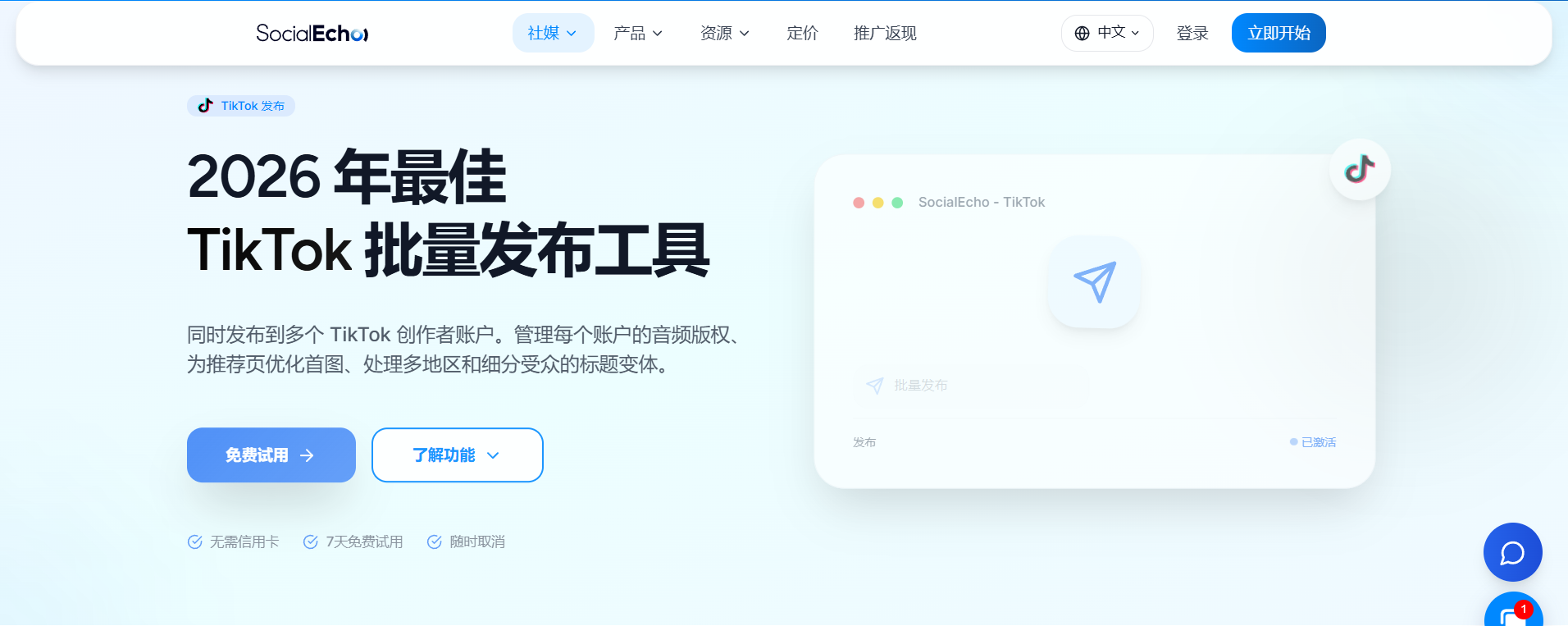Open the 中文 language selector
Viewport: 1568px width, 626px height.
[x=1107, y=33]
